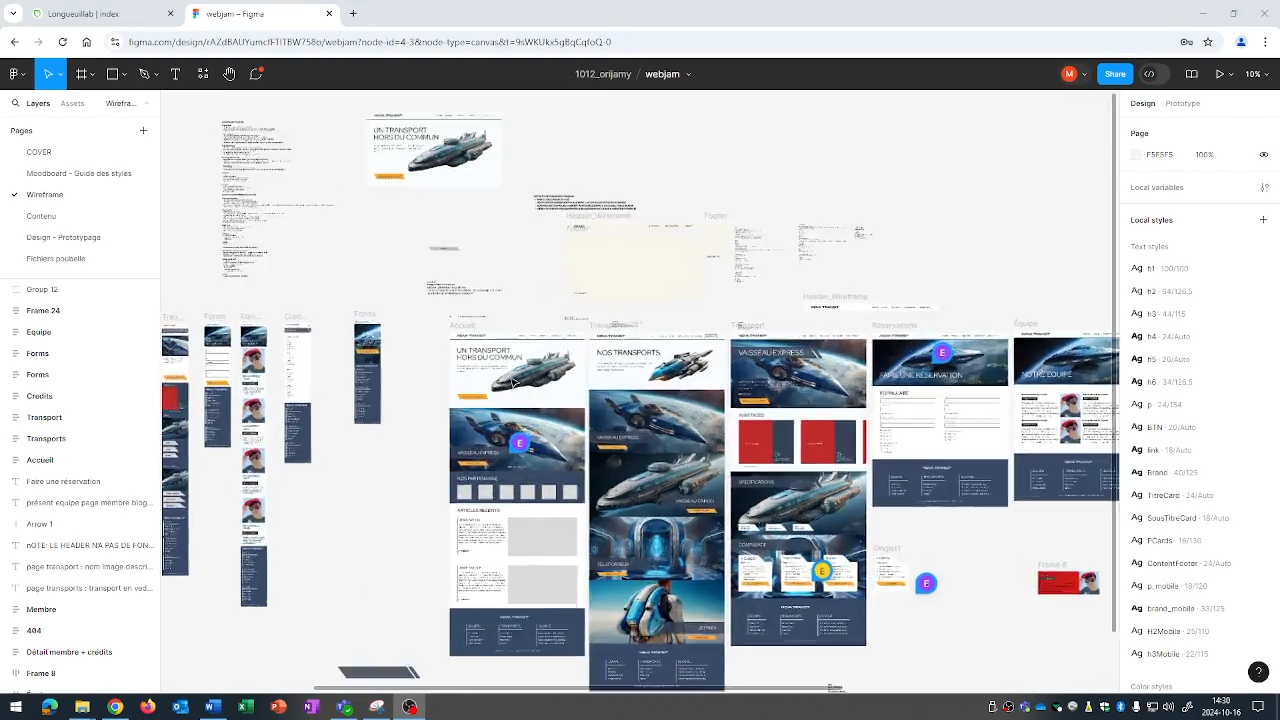Add a new page with plus icon

(x=143, y=131)
